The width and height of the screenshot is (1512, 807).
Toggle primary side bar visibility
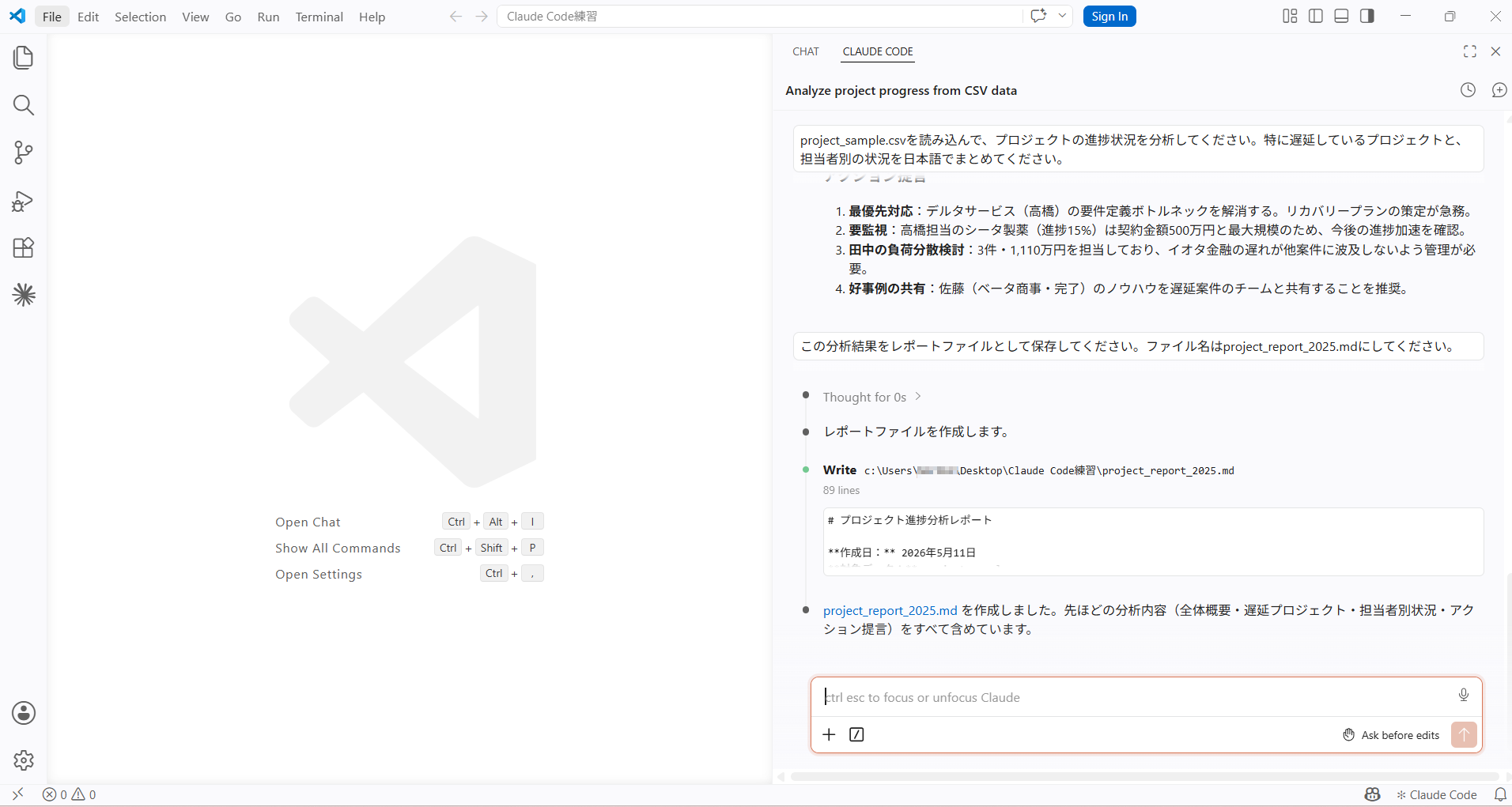[1316, 16]
